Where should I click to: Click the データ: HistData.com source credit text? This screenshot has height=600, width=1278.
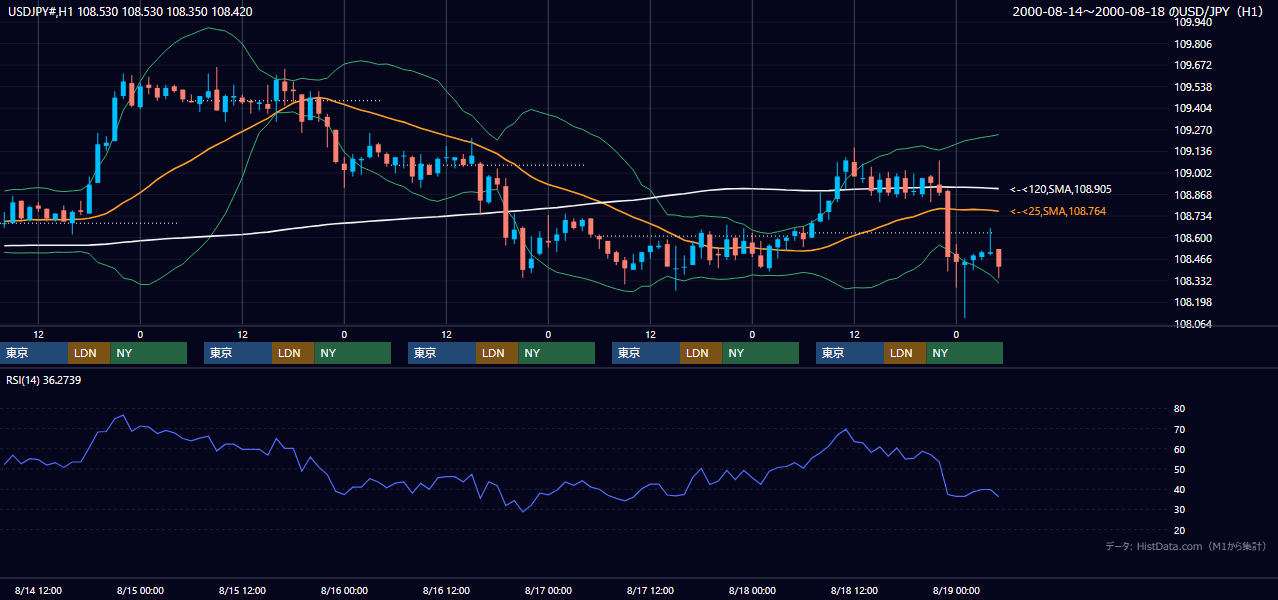click(x=1186, y=546)
